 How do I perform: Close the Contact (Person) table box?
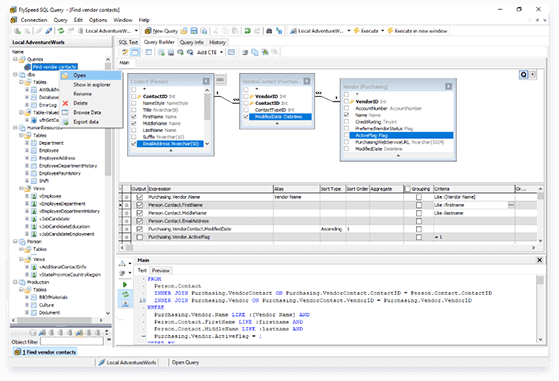(206, 81)
